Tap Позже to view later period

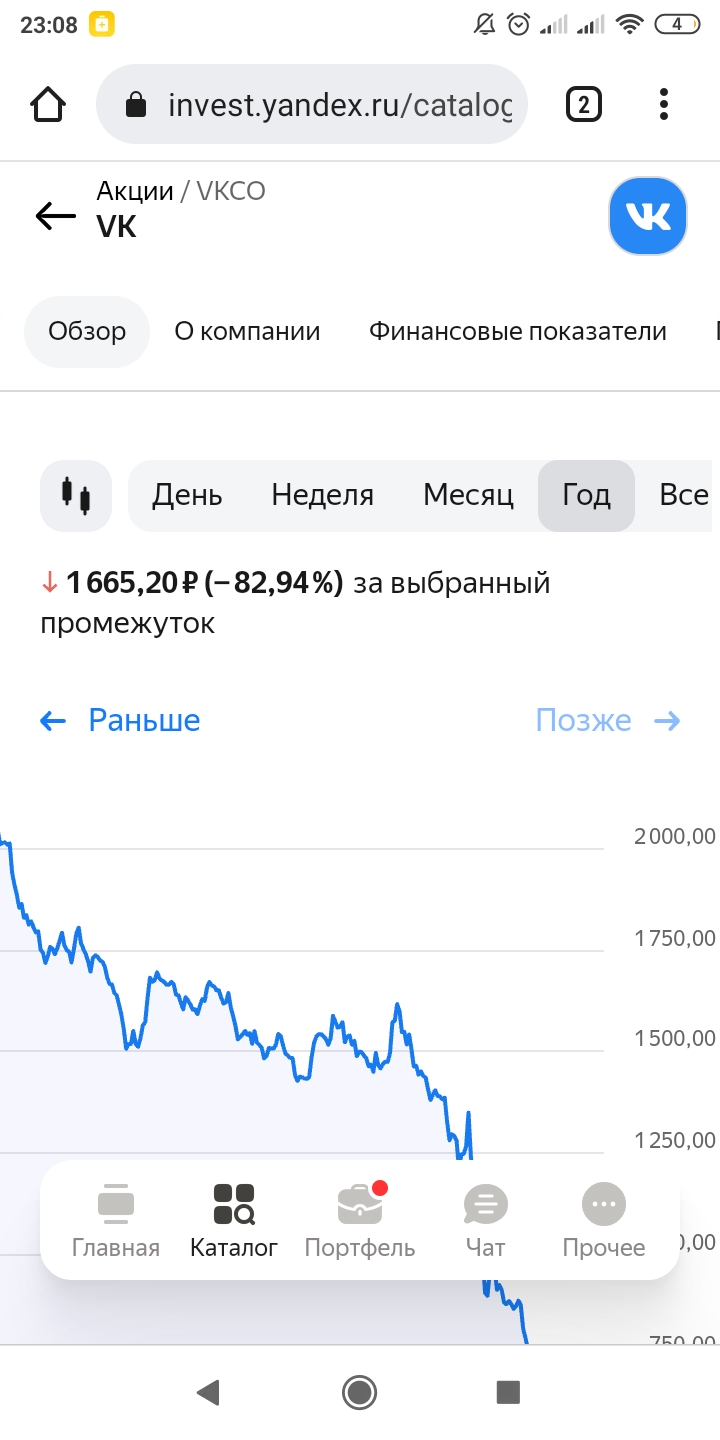(608, 720)
